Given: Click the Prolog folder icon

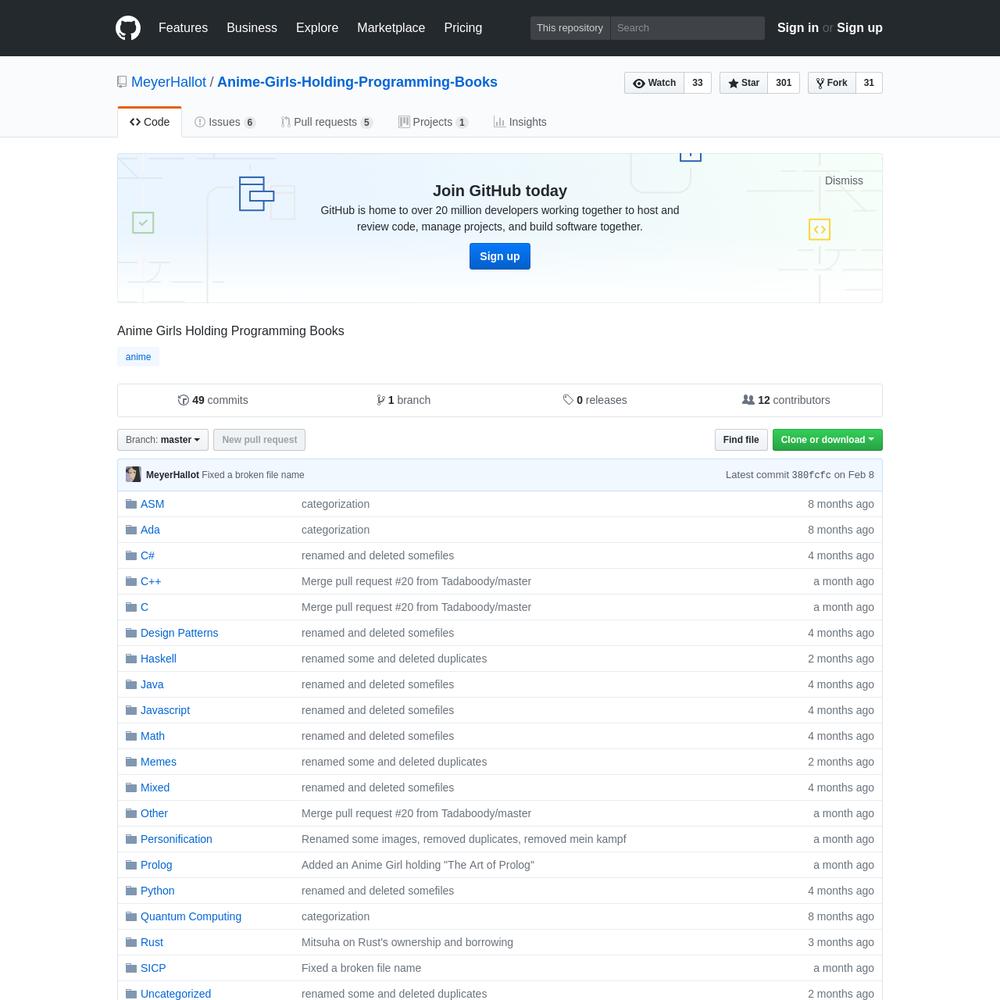Looking at the screenshot, I should coord(131,865).
